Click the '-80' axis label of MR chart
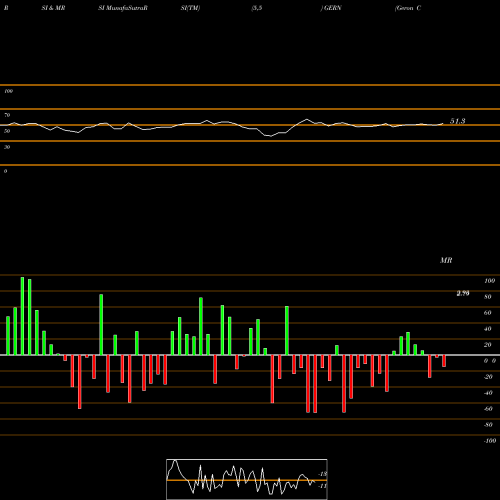 [488, 425]
